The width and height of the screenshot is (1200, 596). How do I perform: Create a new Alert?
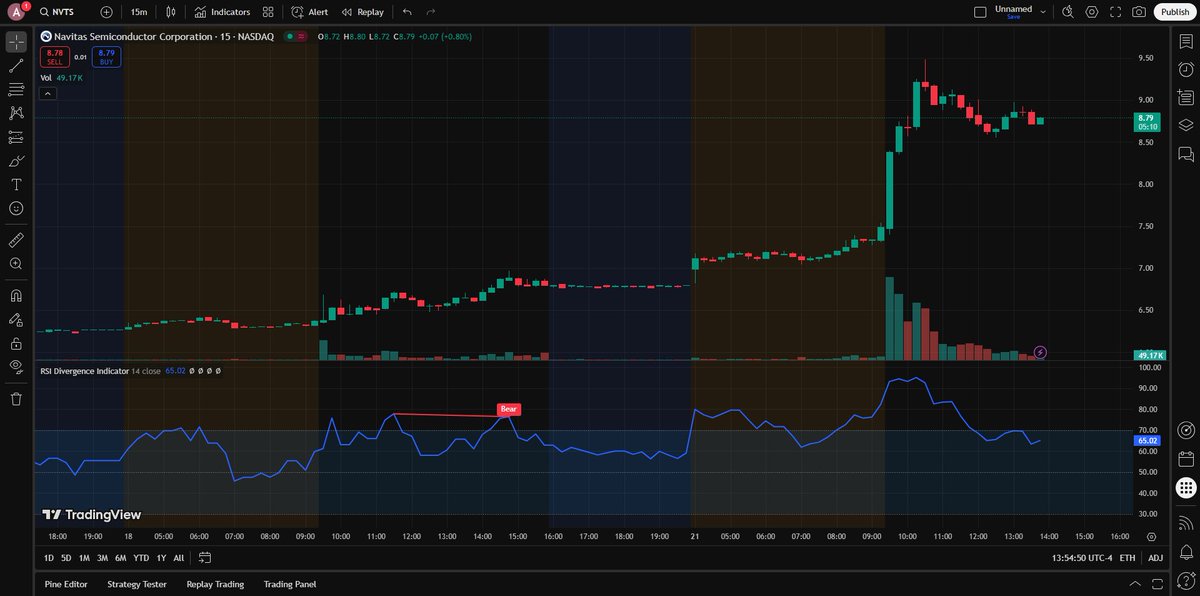(310, 12)
